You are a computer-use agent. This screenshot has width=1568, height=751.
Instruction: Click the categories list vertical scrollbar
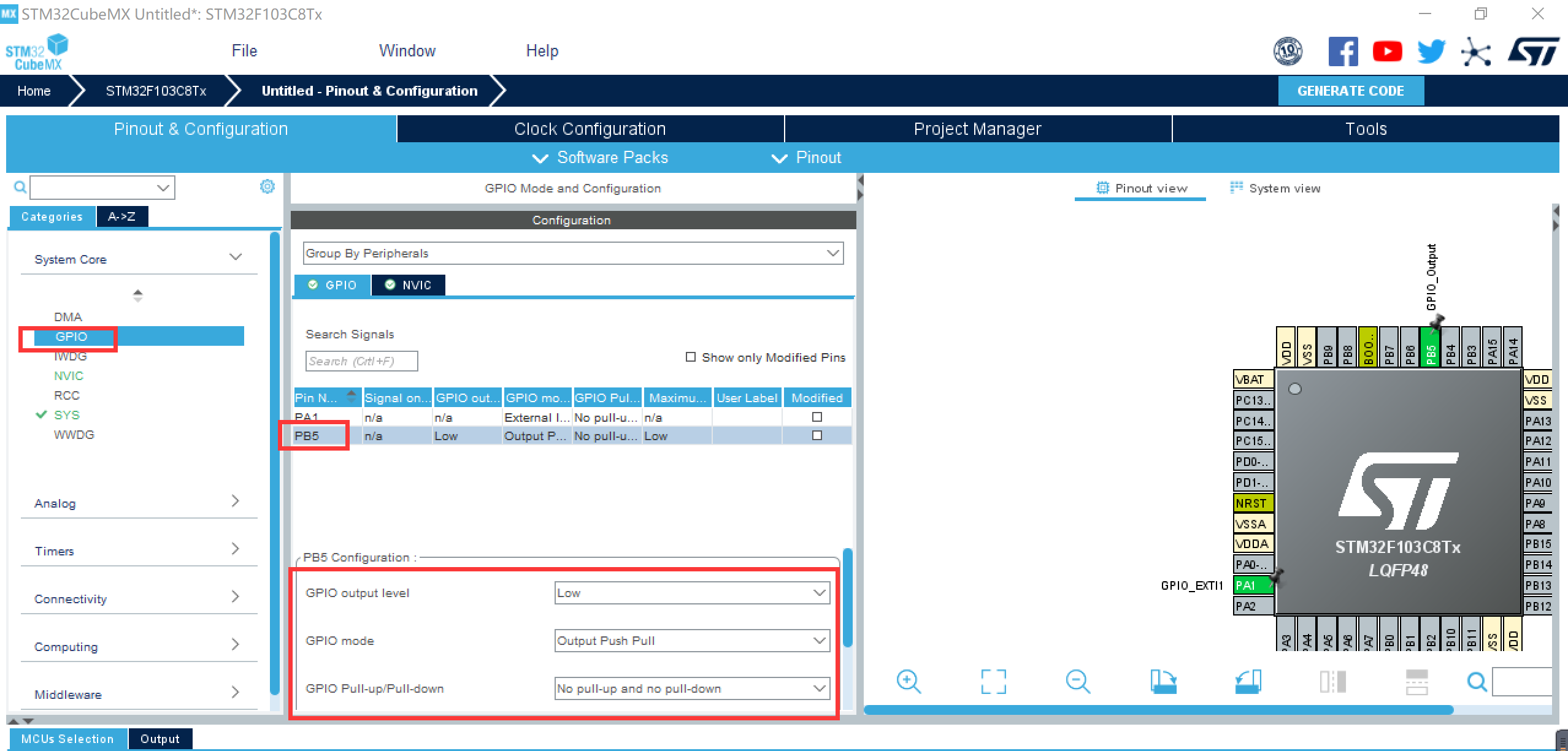click(275, 463)
